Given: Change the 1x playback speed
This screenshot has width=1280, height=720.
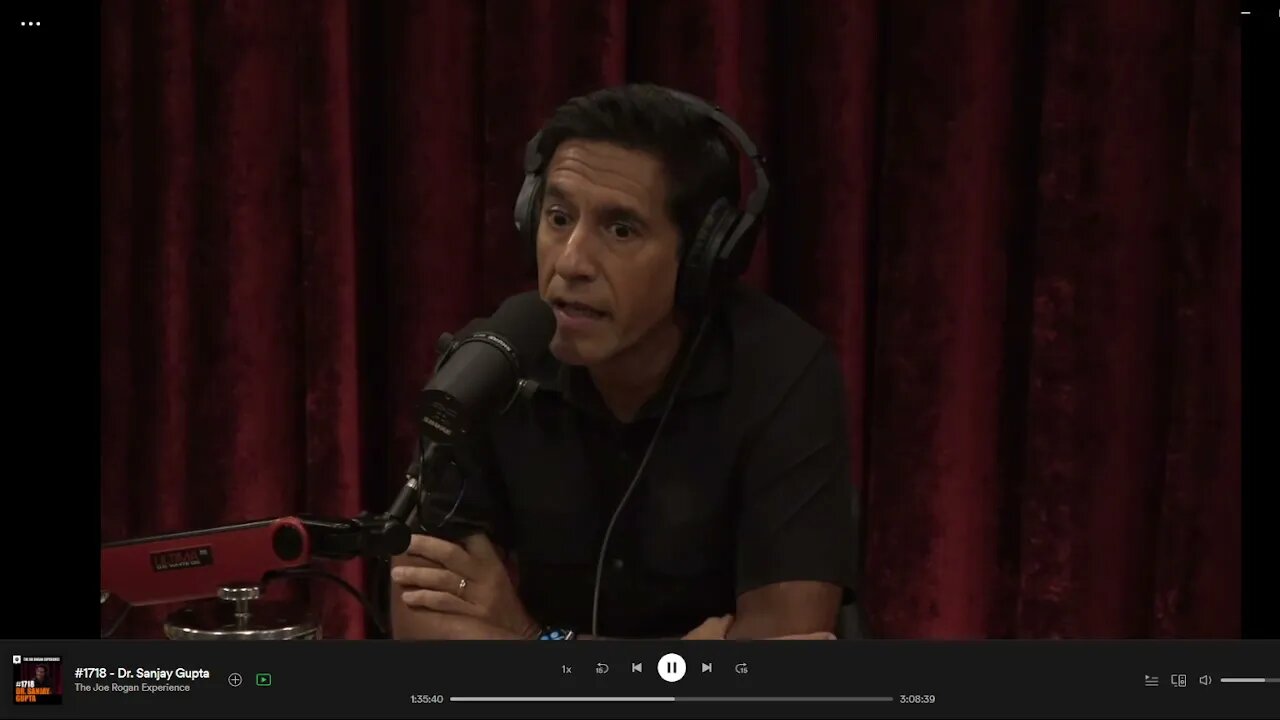Looking at the screenshot, I should [x=566, y=669].
